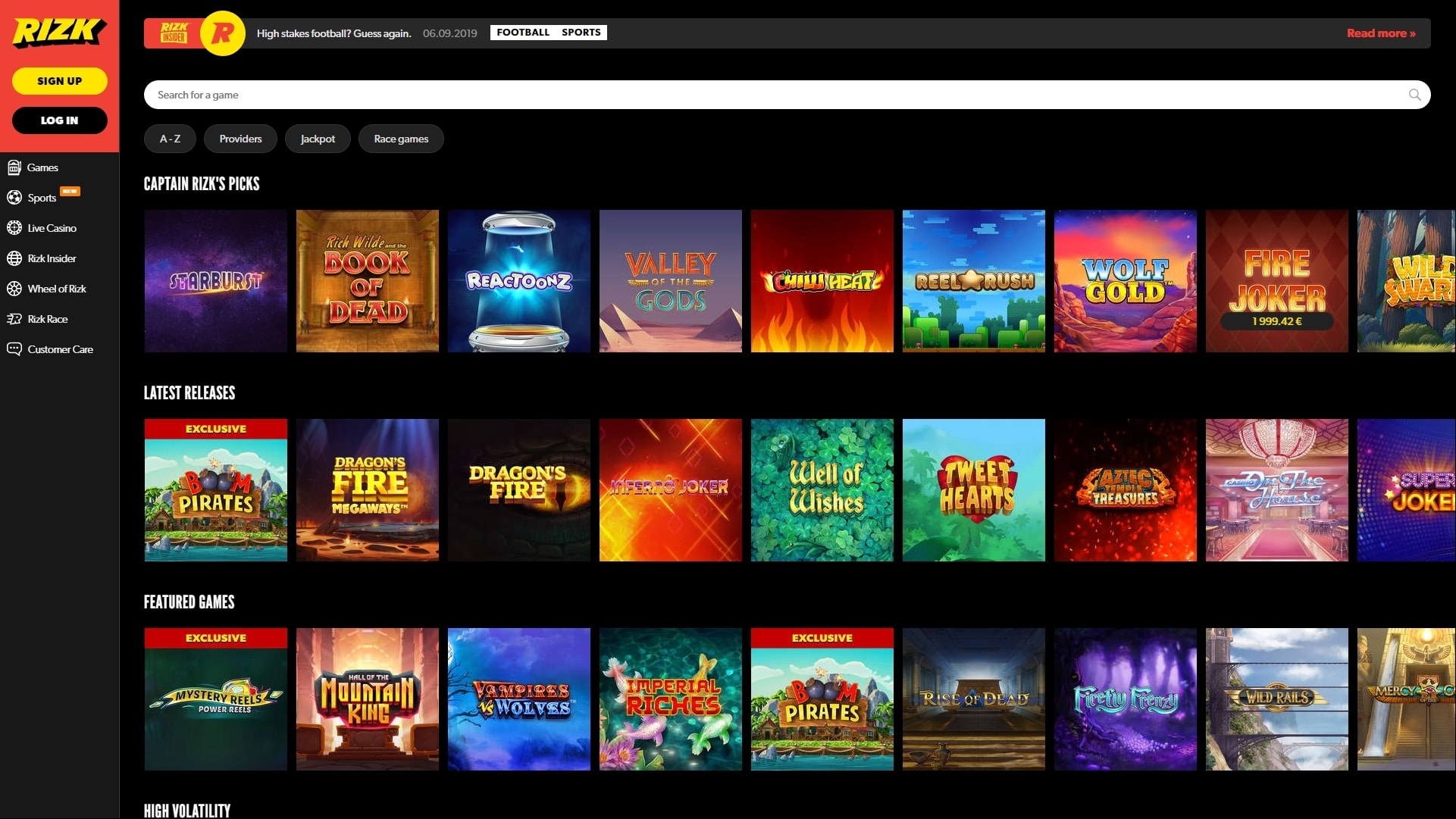Enable the Race games filter
This screenshot has height=819, width=1456.
[x=401, y=139]
